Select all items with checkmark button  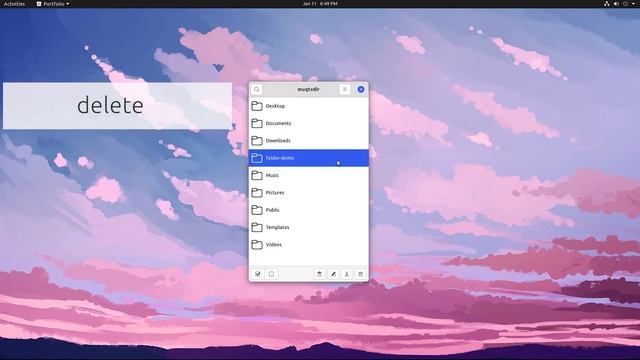258,274
